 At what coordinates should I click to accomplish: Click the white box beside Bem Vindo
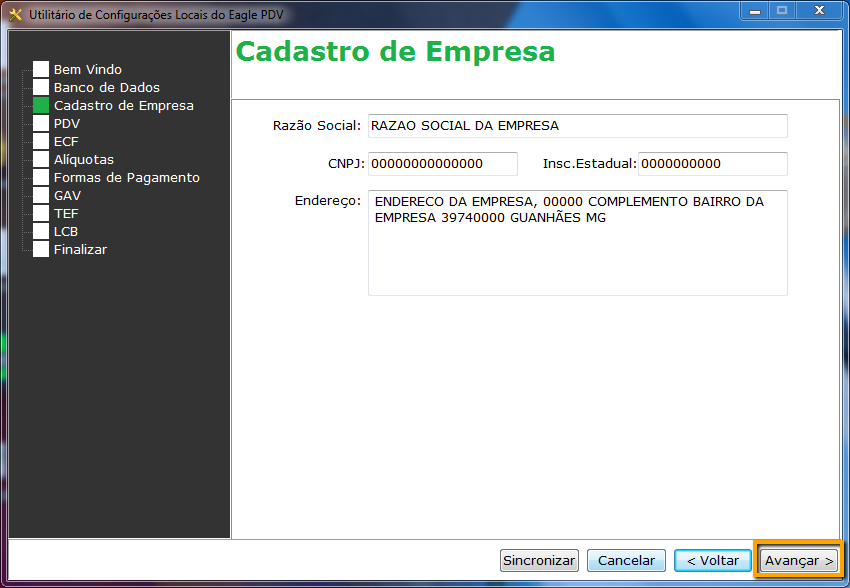pyautogui.click(x=41, y=69)
